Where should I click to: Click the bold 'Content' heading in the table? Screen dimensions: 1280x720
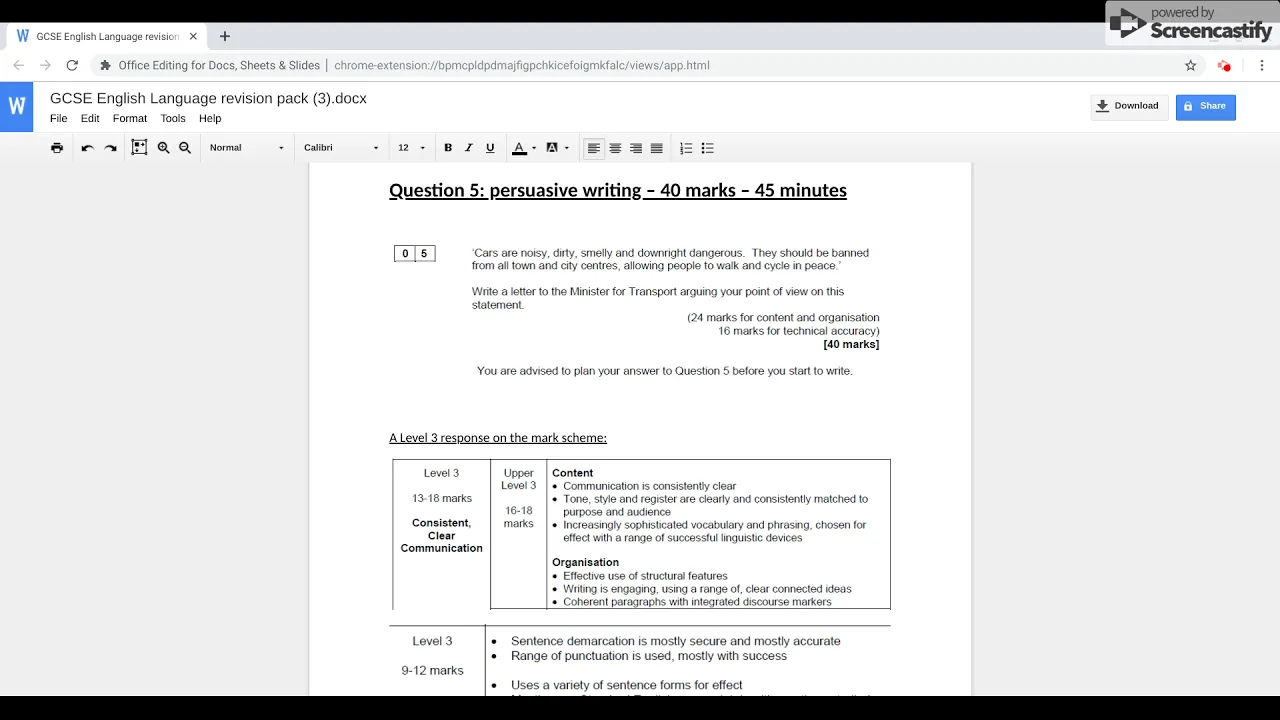click(x=572, y=473)
